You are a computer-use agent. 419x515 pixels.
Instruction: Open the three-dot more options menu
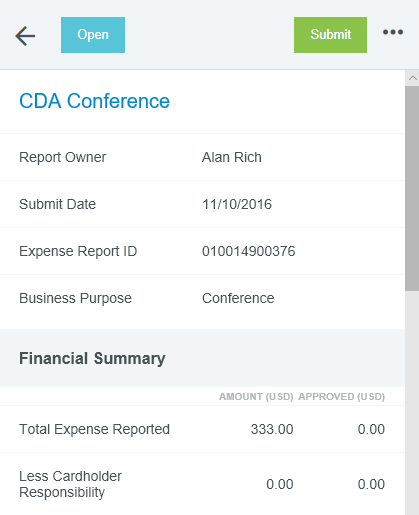pos(393,32)
